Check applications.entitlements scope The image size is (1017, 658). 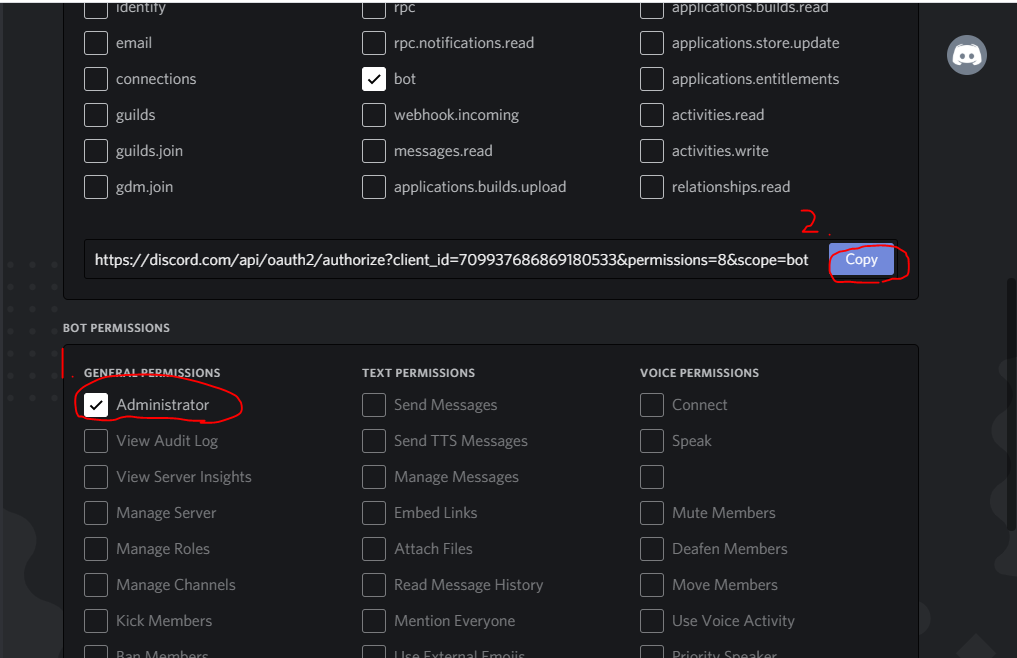click(652, 79)
